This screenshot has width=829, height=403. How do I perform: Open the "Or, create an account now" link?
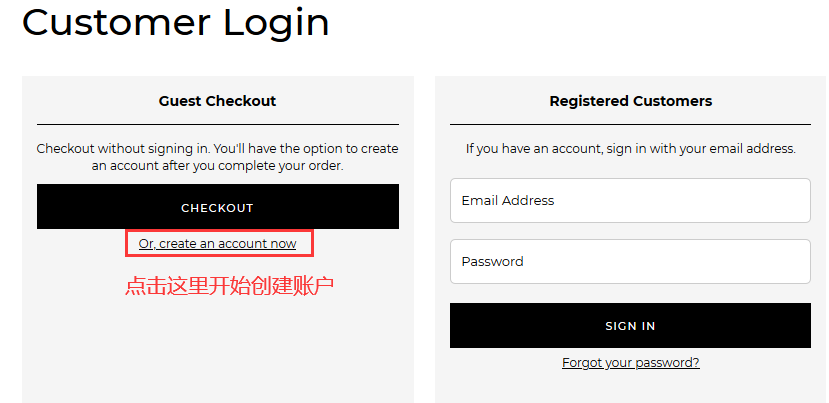(217, 243)
